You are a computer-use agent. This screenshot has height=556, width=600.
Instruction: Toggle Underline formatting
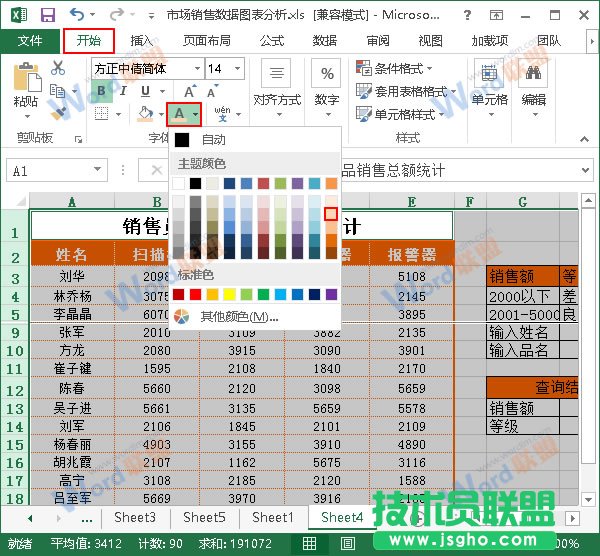tap(145, 91)
